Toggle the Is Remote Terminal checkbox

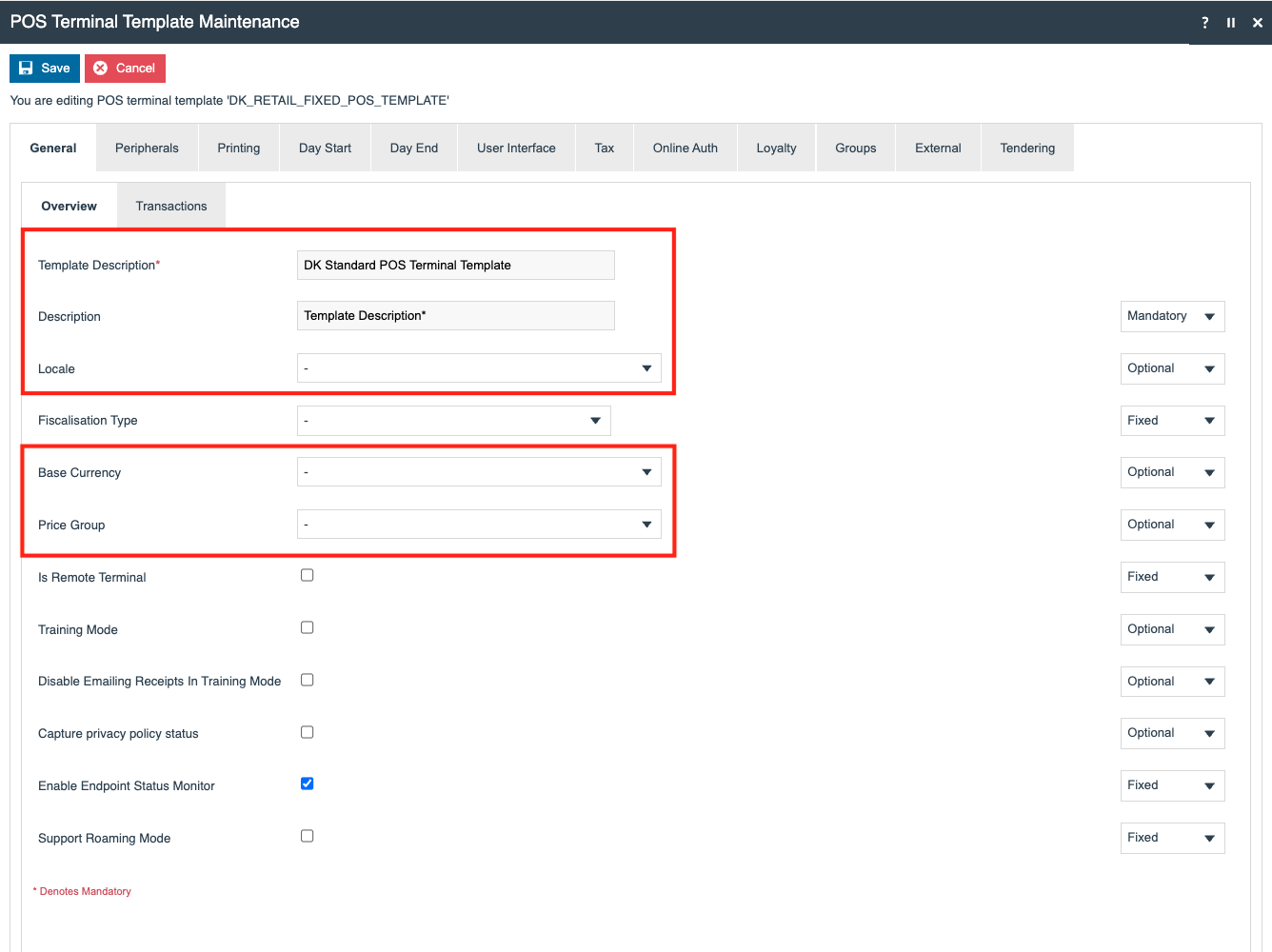tap(308, 575)
